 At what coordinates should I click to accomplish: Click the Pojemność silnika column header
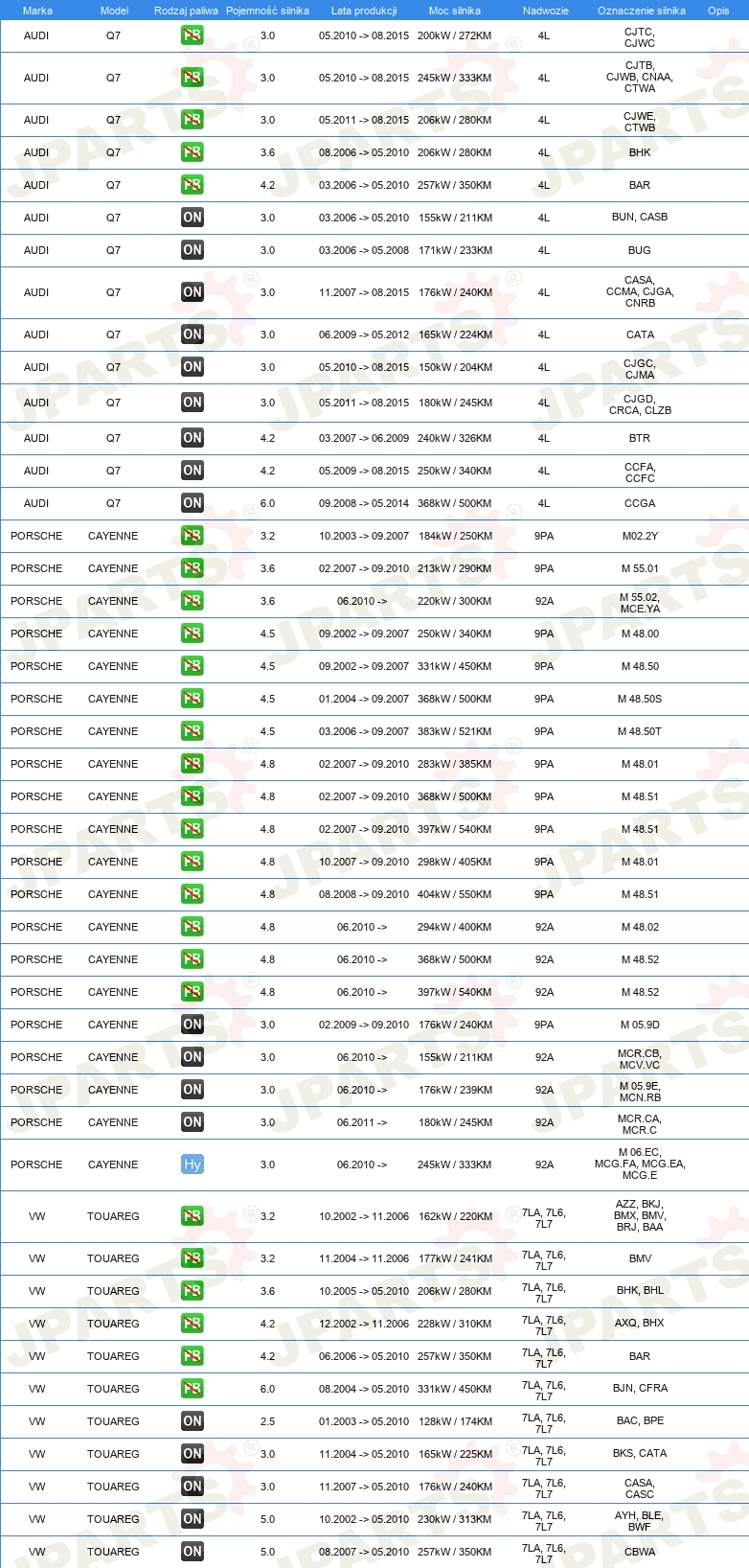(267, 11)
